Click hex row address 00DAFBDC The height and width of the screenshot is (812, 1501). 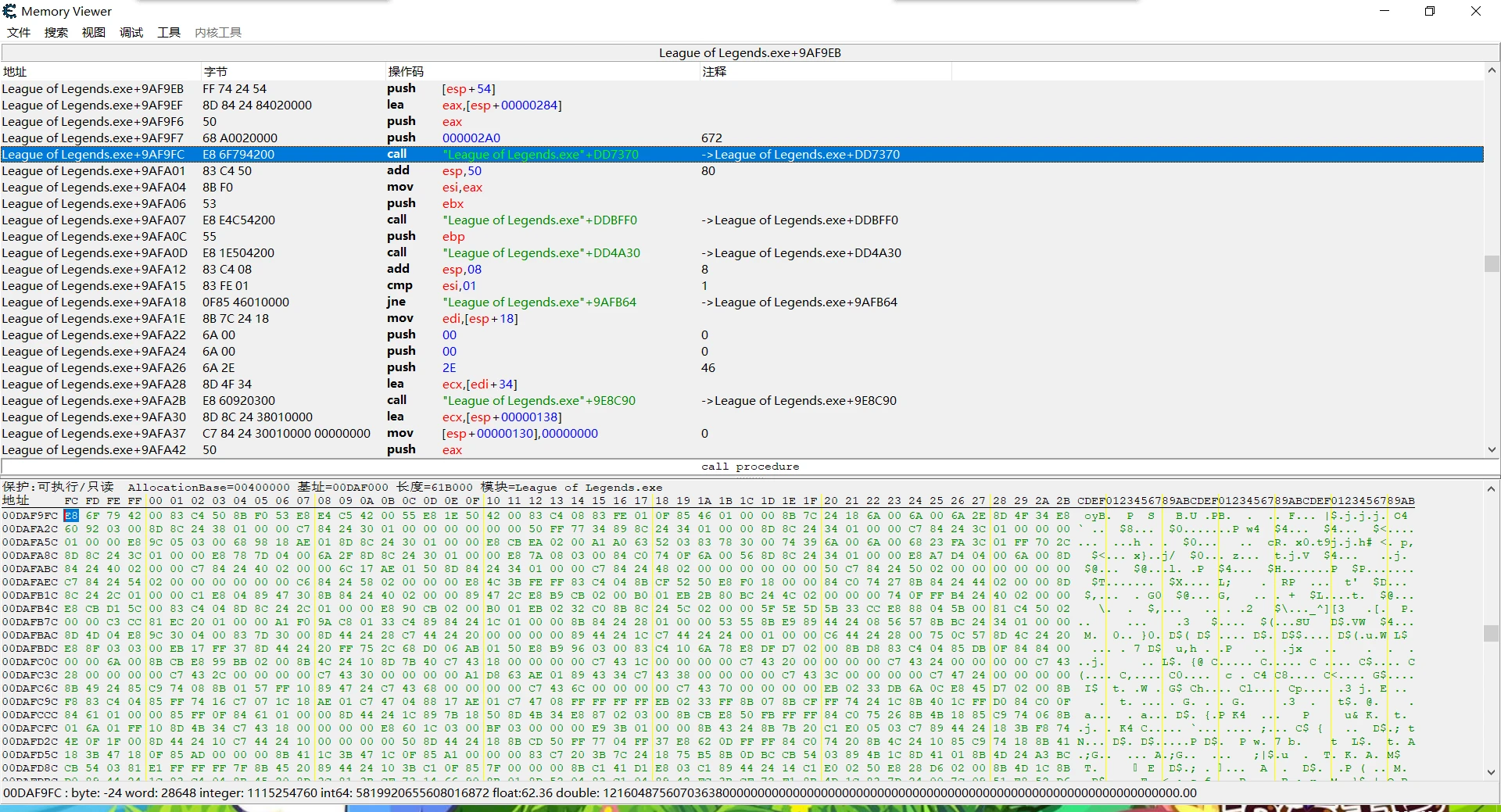(x=30, y=648)
